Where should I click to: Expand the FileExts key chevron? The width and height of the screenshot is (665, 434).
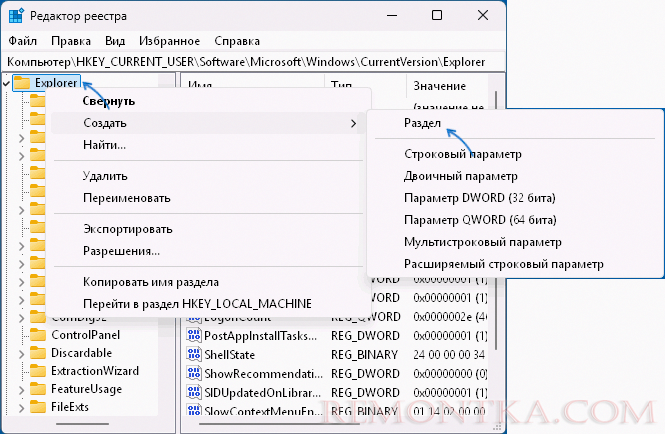click(x=21, y=408)
